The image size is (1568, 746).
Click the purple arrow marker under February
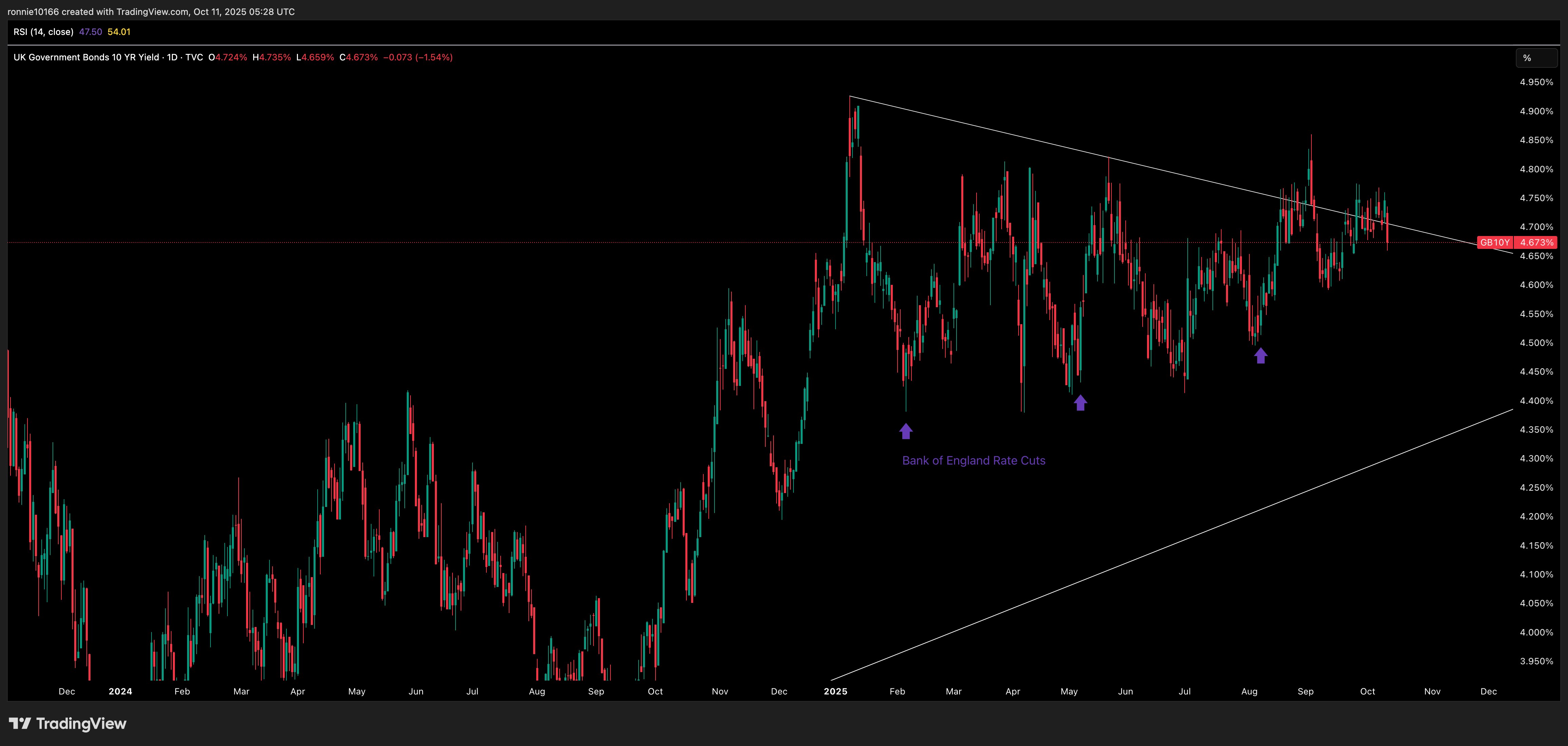(906, 431)
